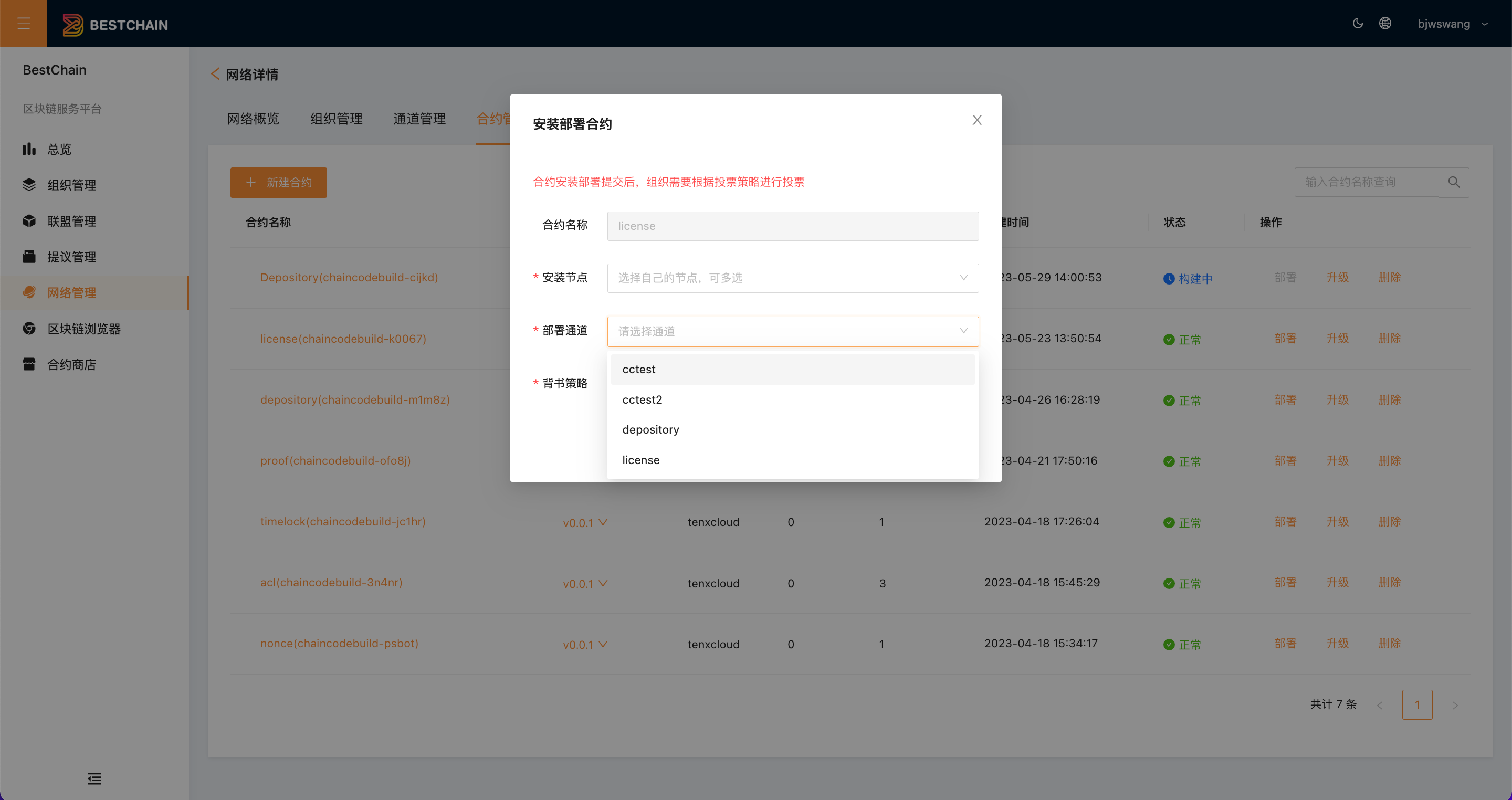Select license from the channel list

pyautogui.click(x=793, y=460)
